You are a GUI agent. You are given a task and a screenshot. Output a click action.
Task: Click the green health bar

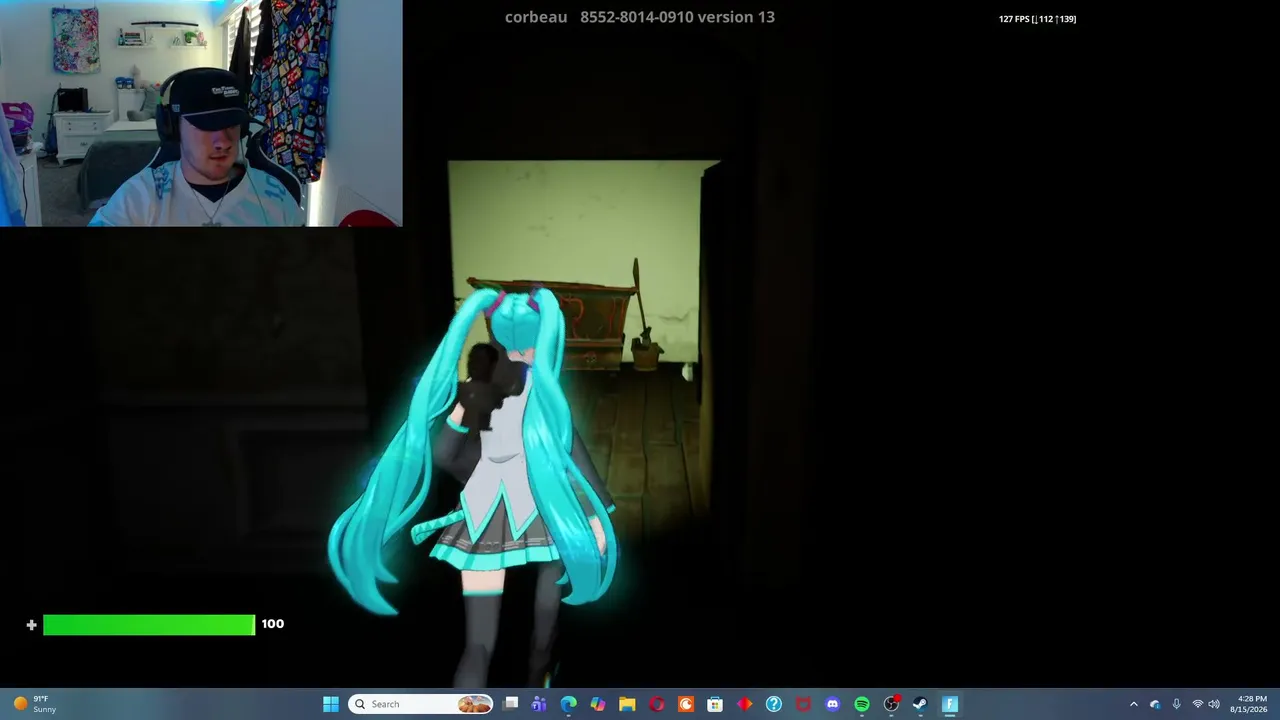149,625
